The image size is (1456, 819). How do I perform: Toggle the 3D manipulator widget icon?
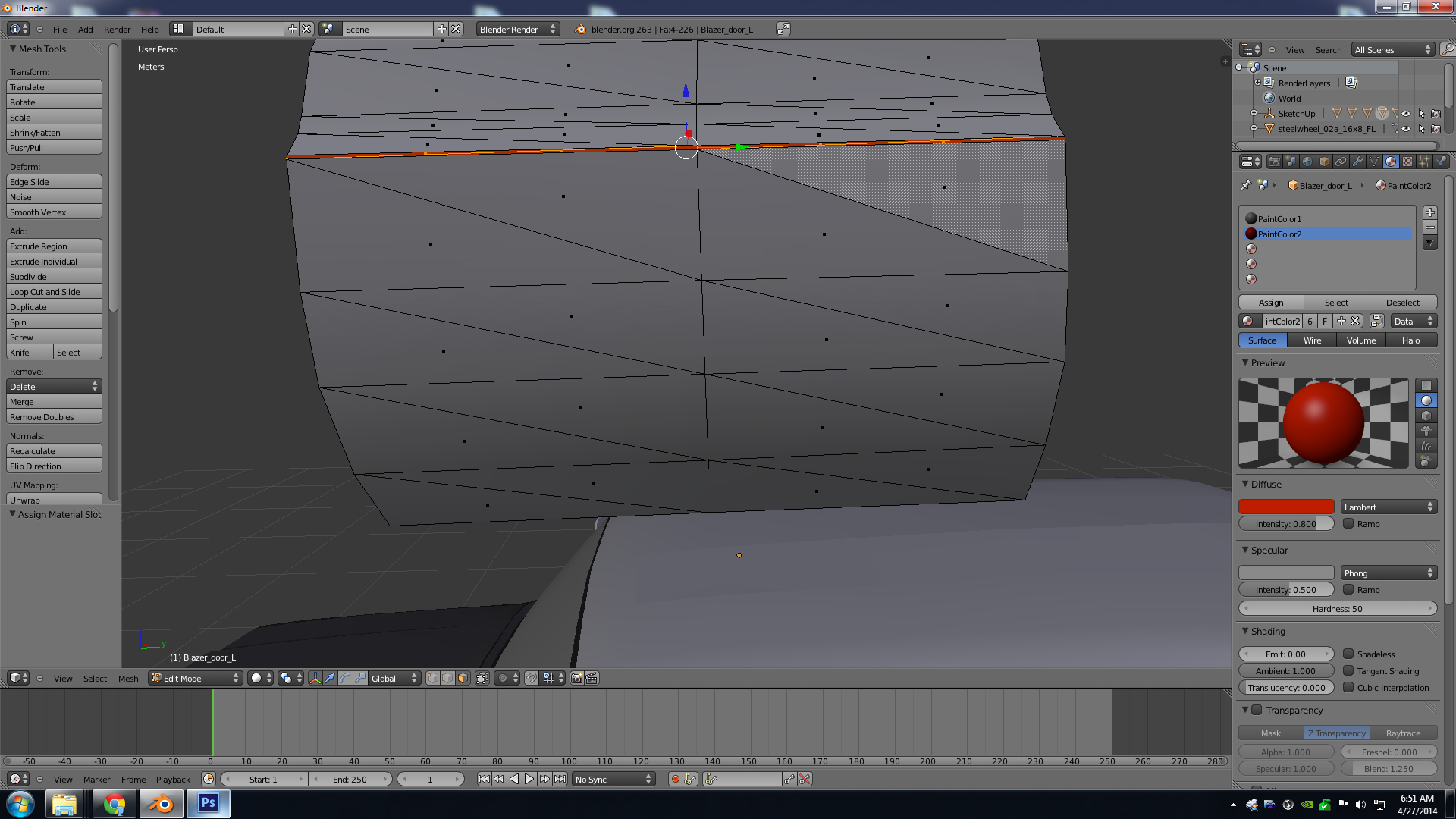[315, 678]
